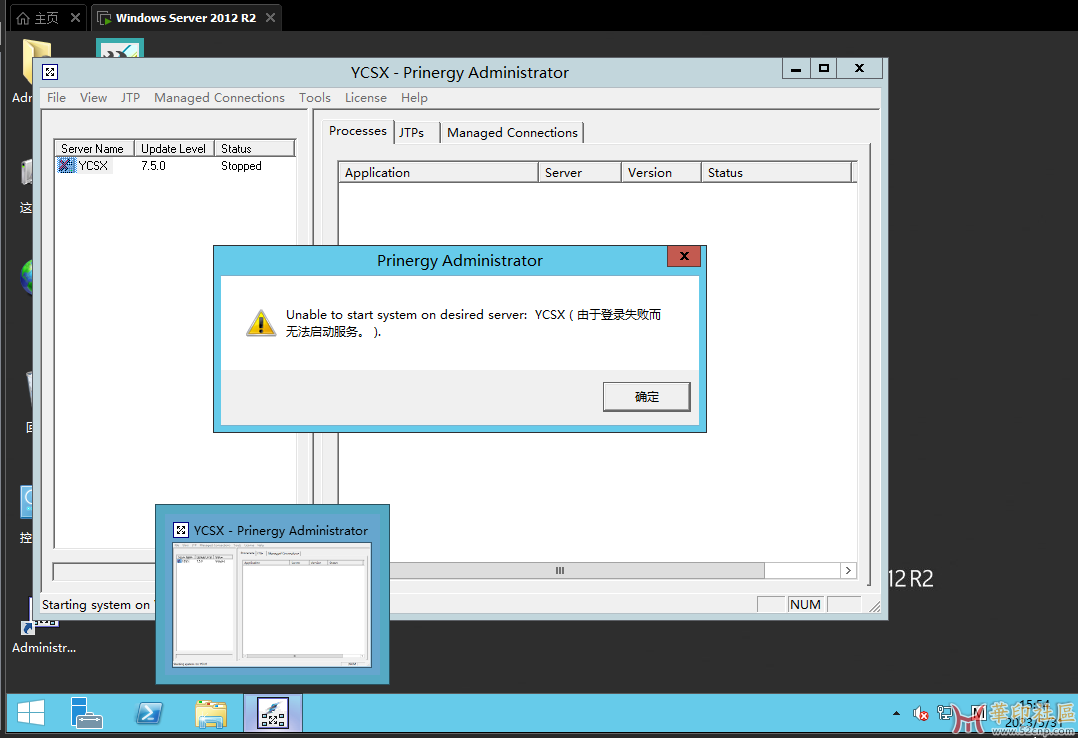The image size is (1078, 738).
Task: Minimize the YCSX Prinergy Administrator window
Action: tap(796, 68)
